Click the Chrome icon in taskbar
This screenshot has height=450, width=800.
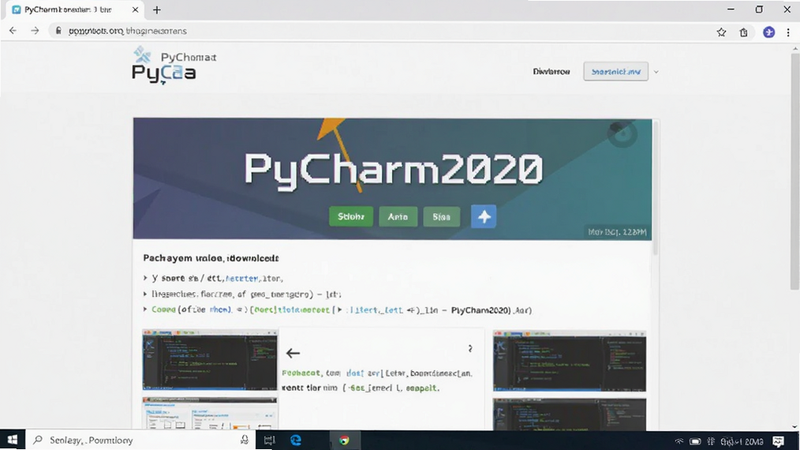pos(344,440)
